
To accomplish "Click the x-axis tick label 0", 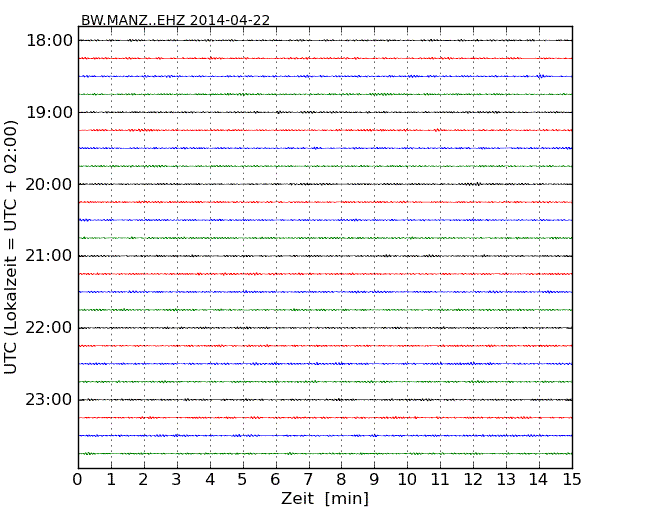I will pyautogui.click(x=78, y=479).
